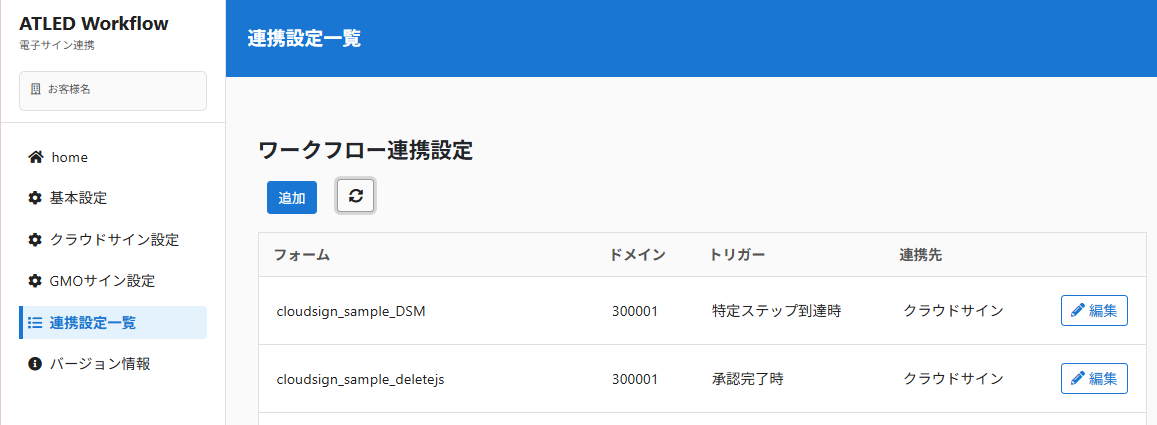Viewport: 1157px width, 425px height.
Task: Click 編集 for cloudsign_sample_DSM
Action: [x=1094, y=311]
